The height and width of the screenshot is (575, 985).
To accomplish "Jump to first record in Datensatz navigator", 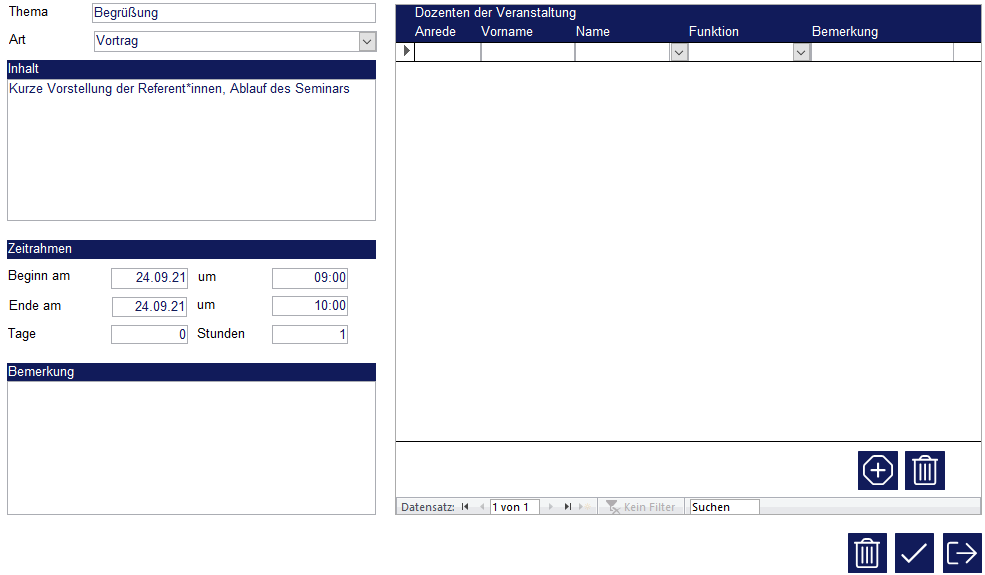I will (x=465, y=507).
